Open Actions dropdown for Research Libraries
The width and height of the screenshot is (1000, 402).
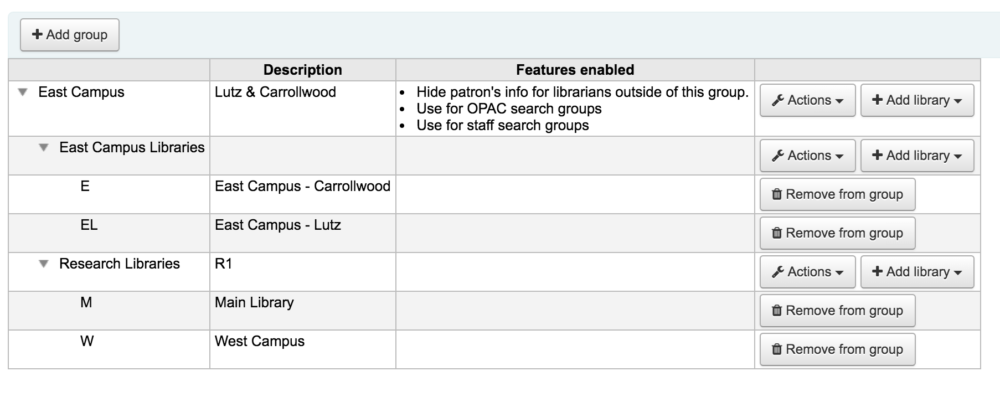tap(807, 272)
